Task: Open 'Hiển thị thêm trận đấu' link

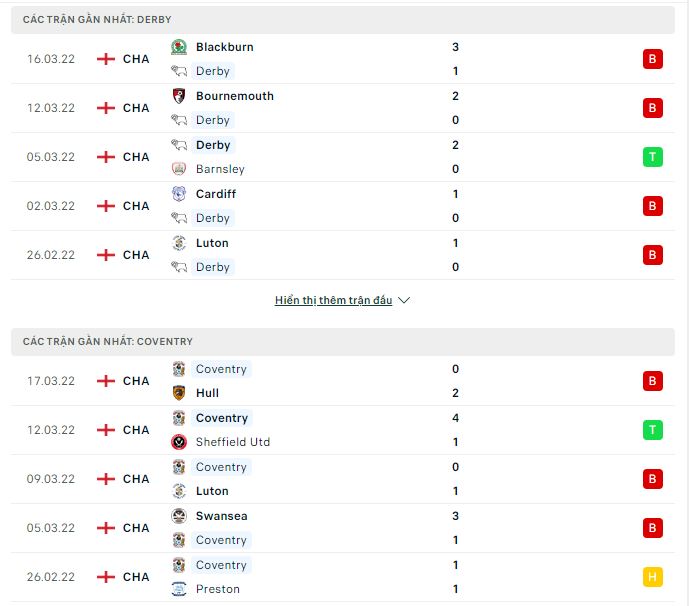Action: (x=334, y=300)
